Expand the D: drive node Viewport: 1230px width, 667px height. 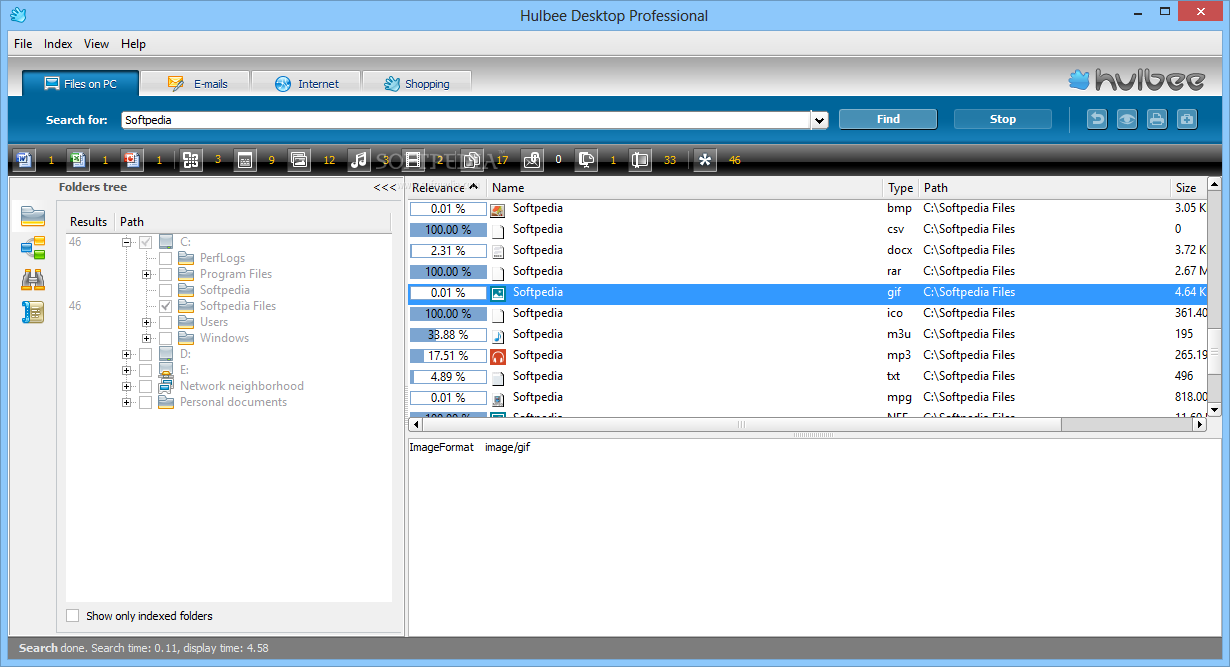point(127,354)
